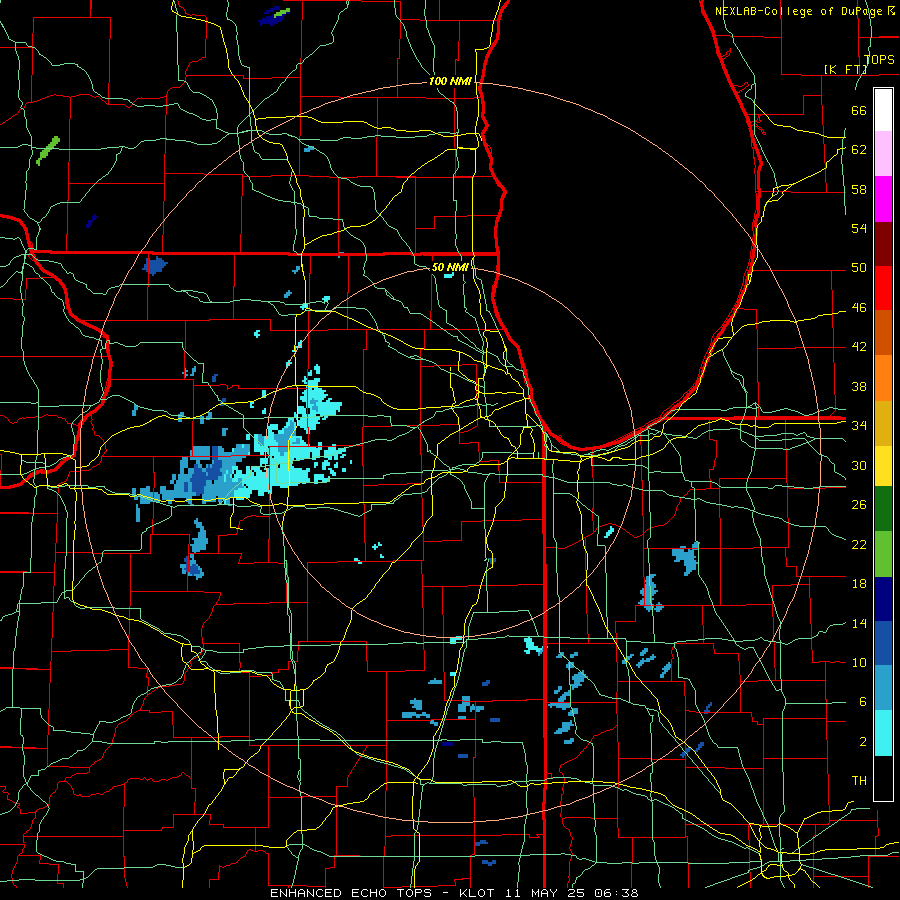The image size is (900, 900).
Task: Click the legend value 54
Action: click(x=859, y=228)
